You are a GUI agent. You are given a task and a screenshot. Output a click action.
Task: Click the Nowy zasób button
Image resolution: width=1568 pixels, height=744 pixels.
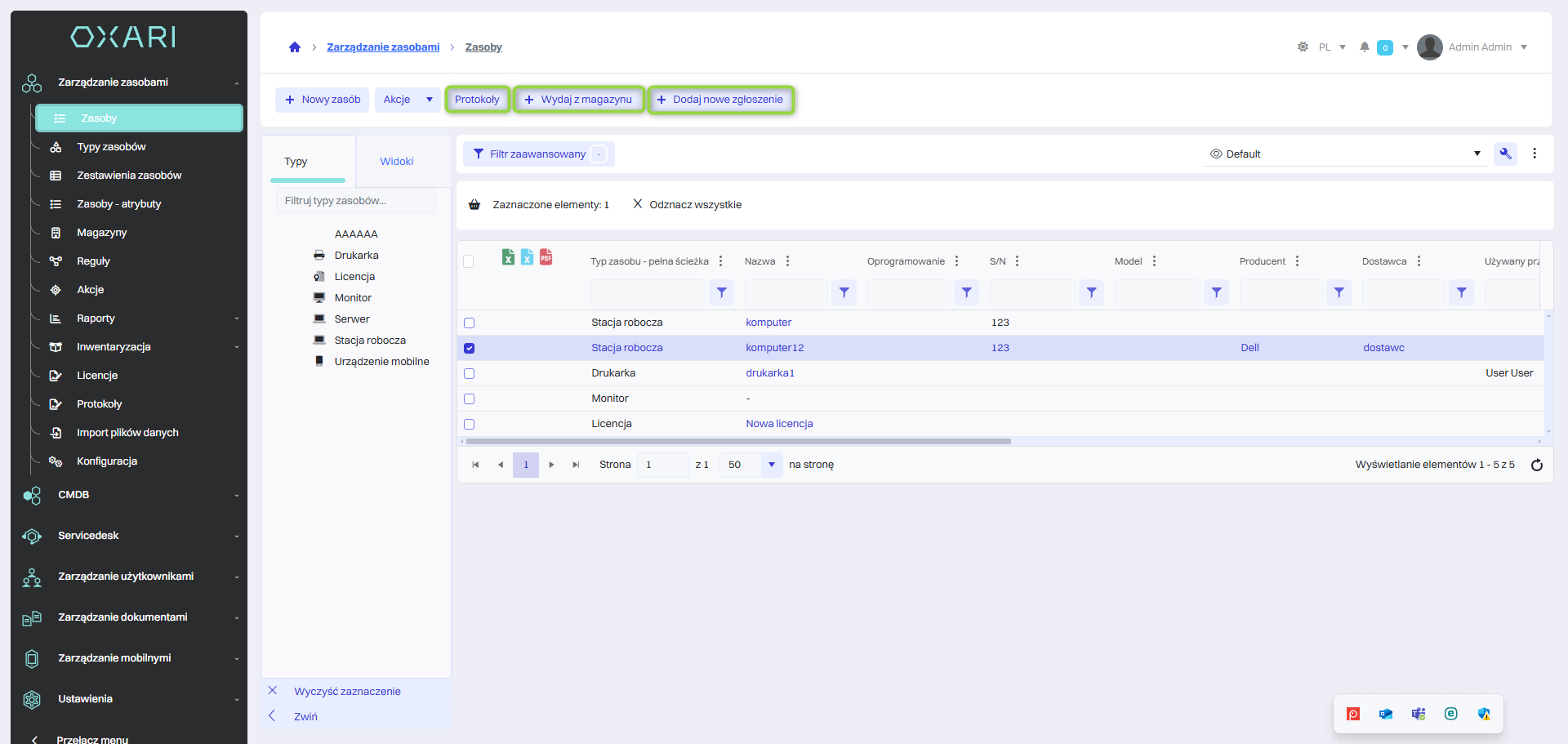coord(323,100)
